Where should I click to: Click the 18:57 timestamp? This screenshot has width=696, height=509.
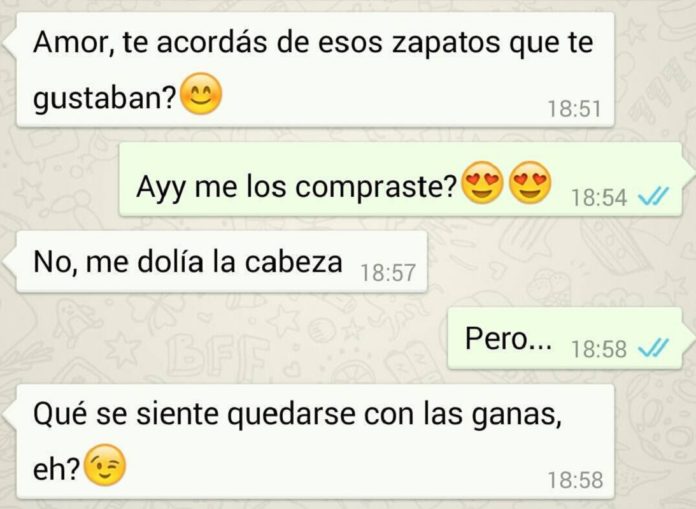click(x=388, y=272)
